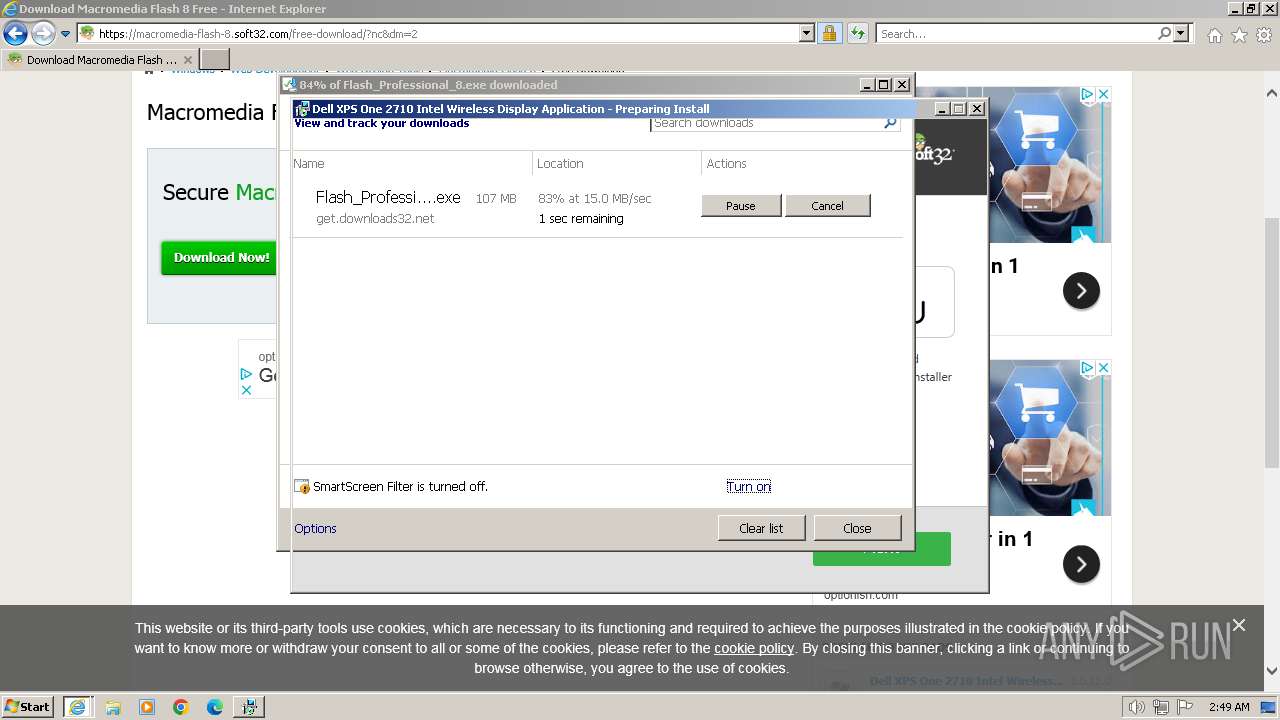Screen dimensions: 1280x720
Task: Open Microsoft Edge taskbar icon
Action: (x=215, y=707)
